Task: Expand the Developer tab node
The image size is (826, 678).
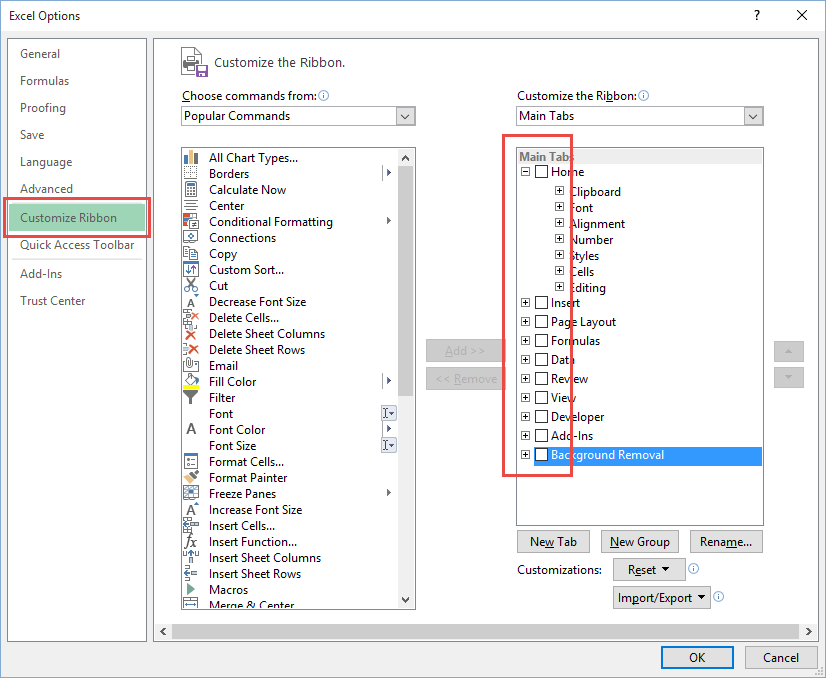Action: point(525,417)
